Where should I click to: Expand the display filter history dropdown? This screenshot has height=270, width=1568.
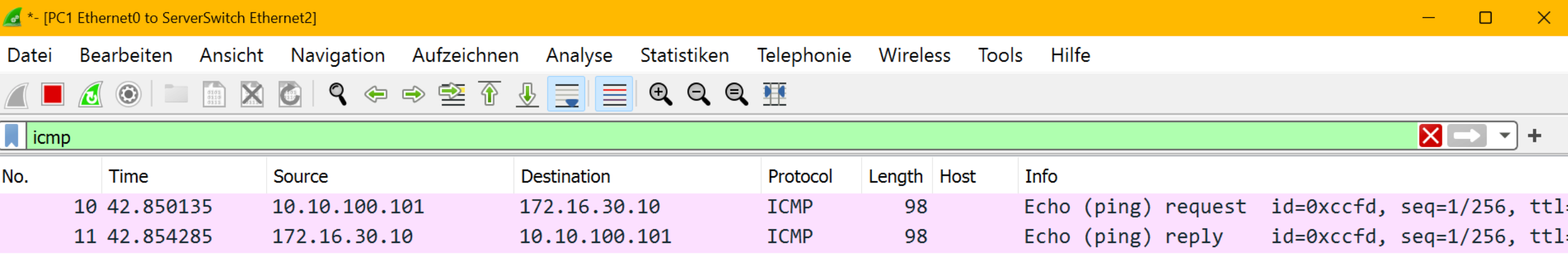(x=1505, y=136)
